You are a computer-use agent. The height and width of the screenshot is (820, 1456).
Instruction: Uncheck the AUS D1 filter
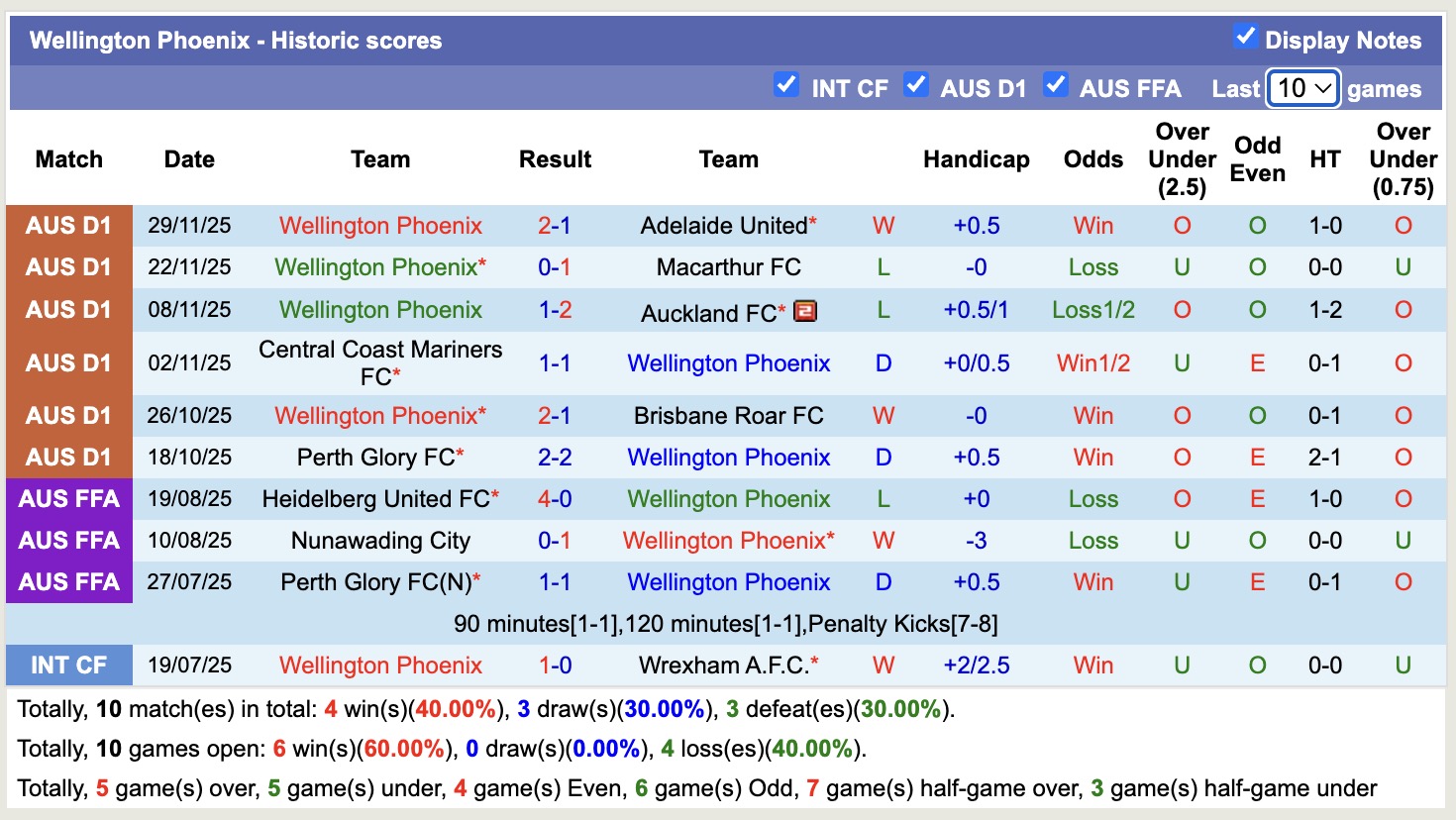(x=917, y=85)
